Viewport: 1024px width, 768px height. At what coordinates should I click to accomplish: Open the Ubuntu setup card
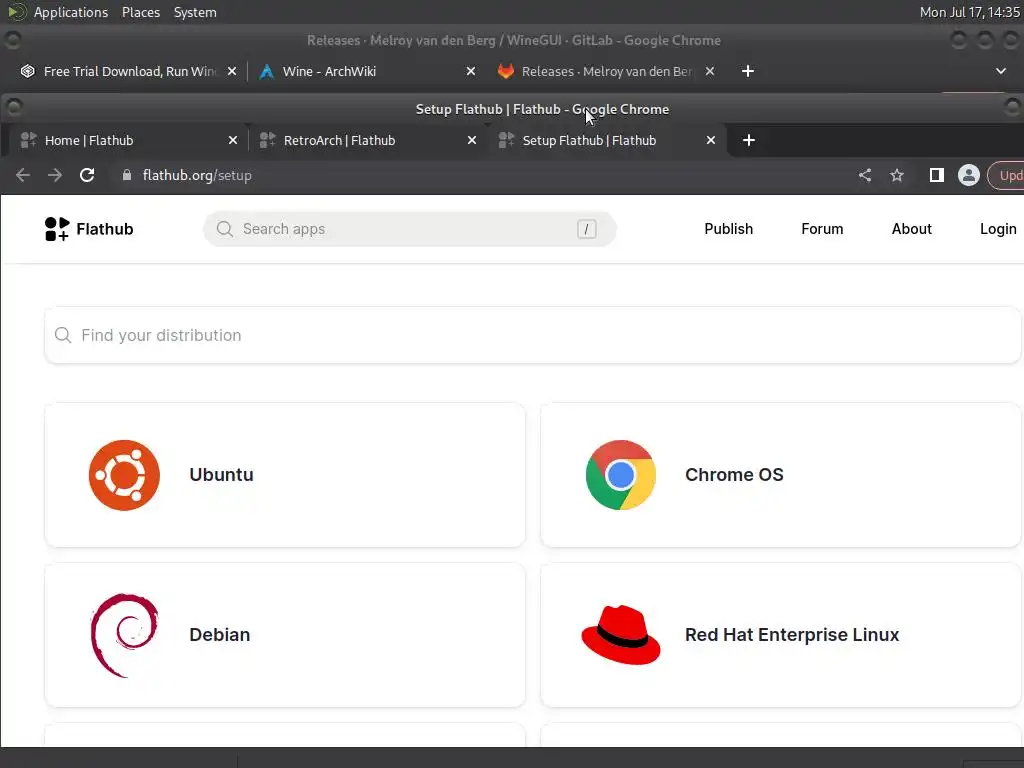[x=285, y=475]
